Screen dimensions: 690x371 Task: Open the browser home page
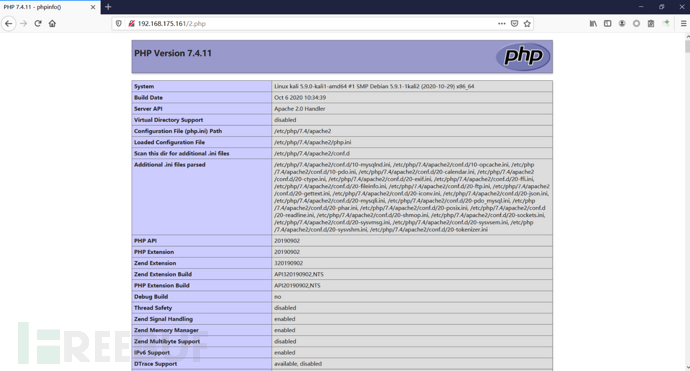52,23
